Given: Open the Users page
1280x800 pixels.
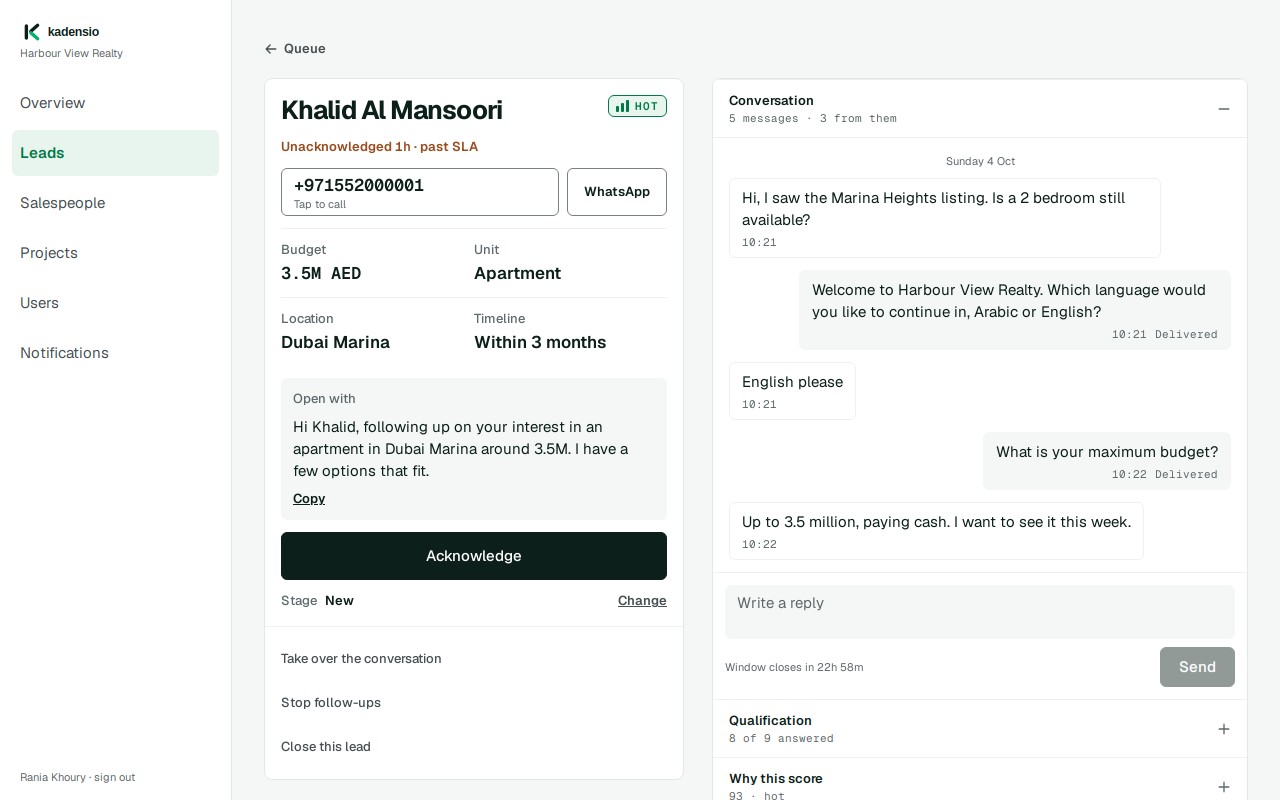Looking at the screenshot, I should (x=115, y=303).
